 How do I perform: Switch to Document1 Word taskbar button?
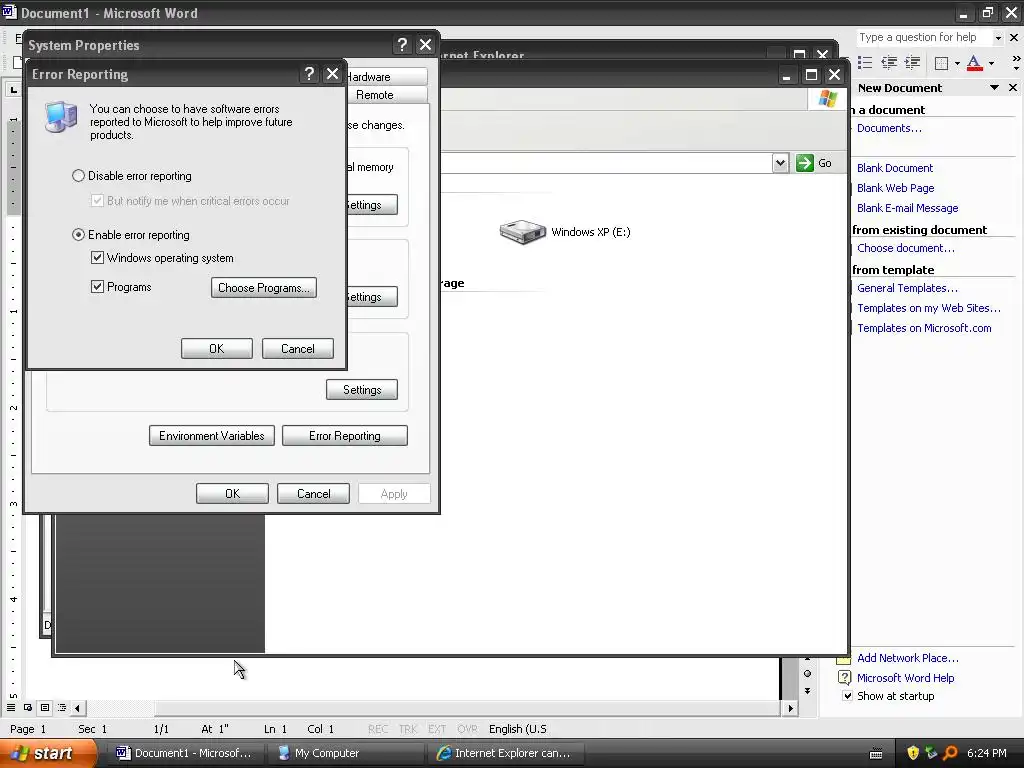coord(185,753)
